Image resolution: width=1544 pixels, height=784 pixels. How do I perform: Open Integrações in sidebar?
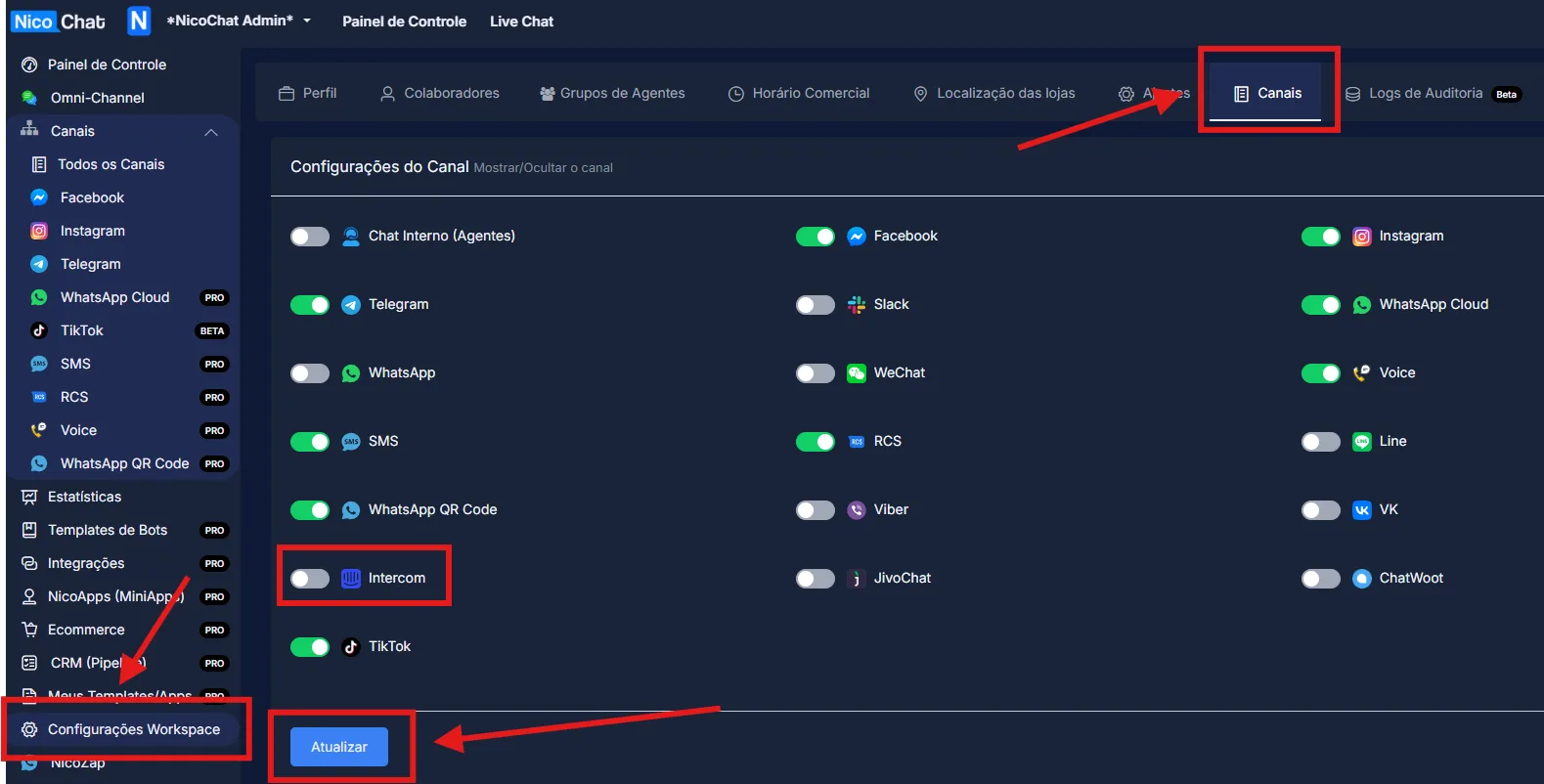coord(86,563)
